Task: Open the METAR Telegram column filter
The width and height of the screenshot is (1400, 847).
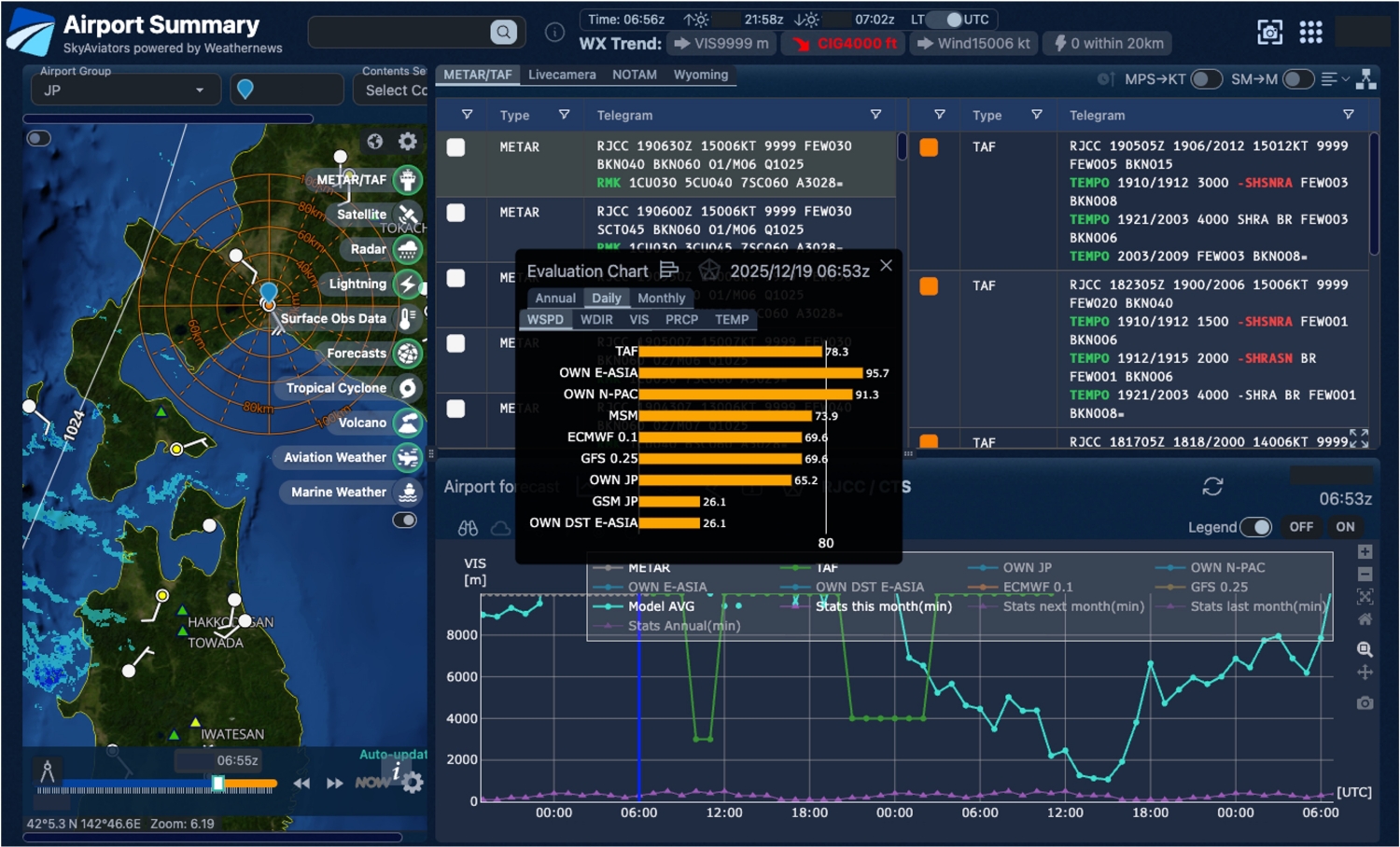Action: (875, 115)
